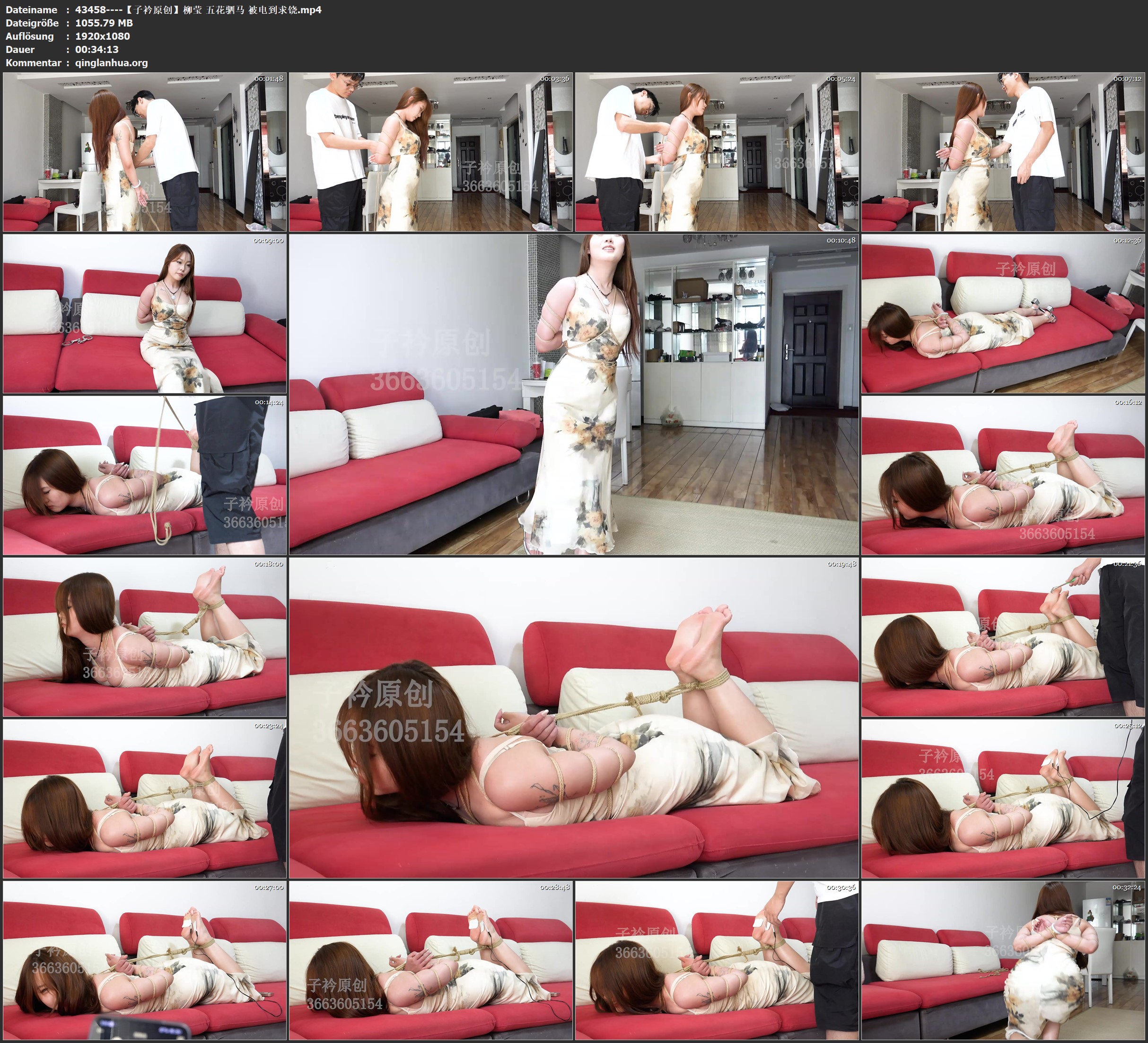Image resolution: width=1148 pixels, height=1043 pixels.
Task: Select the 1920x1080 Auflösung value
Action: coord(103,36)
